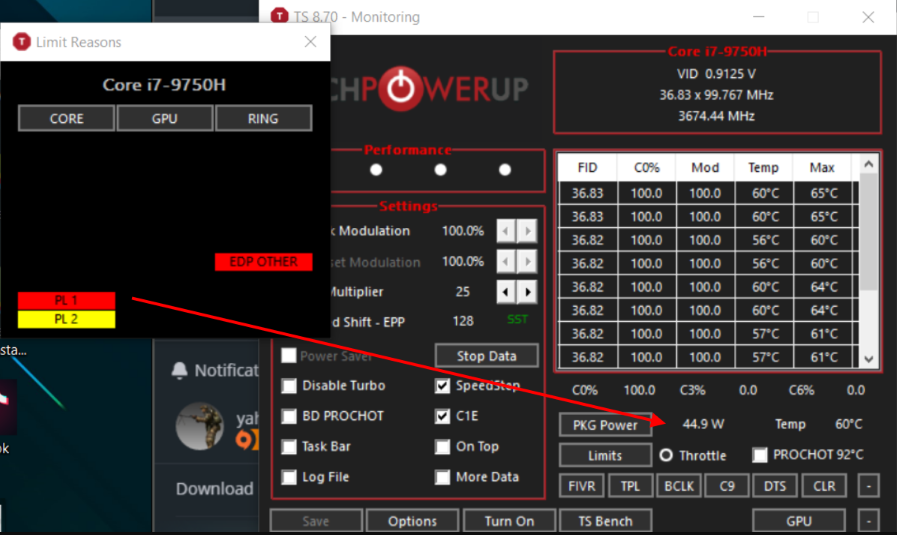897x535 pixels.
Task: Click the red power logo in TechPowerUp banner
Action: point(400,89)
